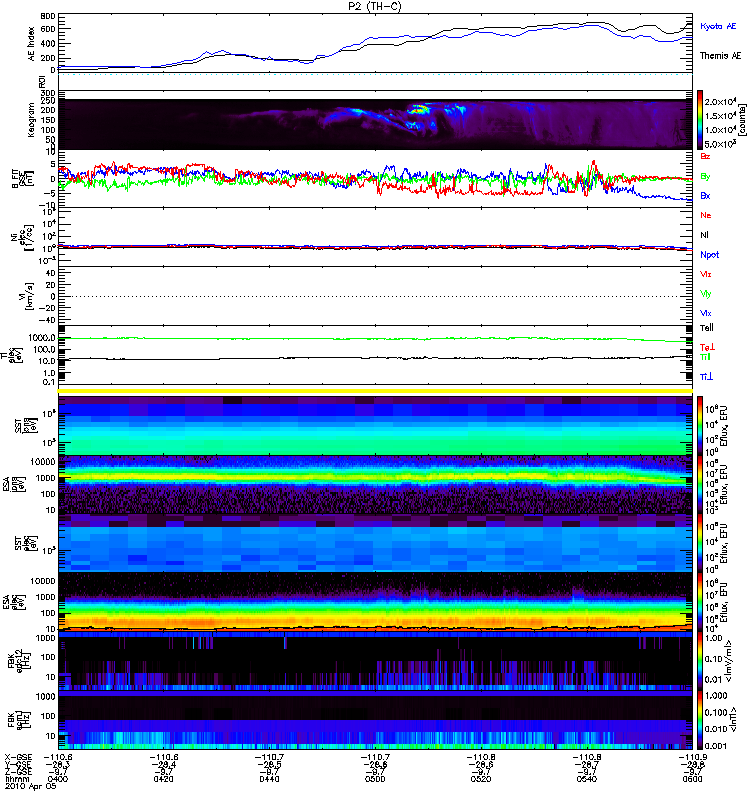This screenshot has height=800, width=750.
Task: Click the blue Viz velocity legend label
Action: [x=706, y=313]
